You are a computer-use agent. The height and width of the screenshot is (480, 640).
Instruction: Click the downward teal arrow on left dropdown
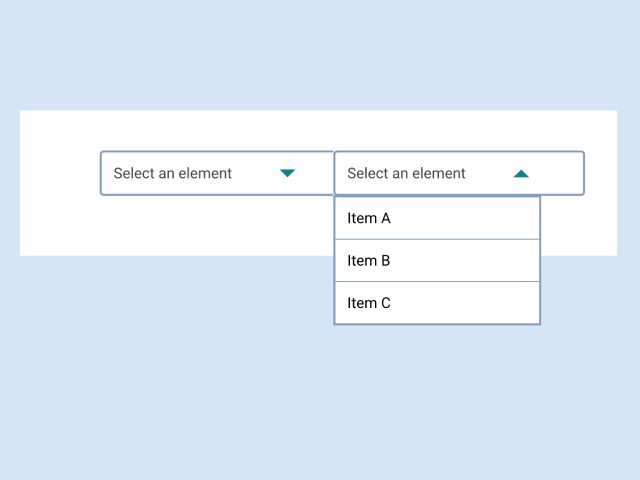pyautogui.click(x=287, y=173)
